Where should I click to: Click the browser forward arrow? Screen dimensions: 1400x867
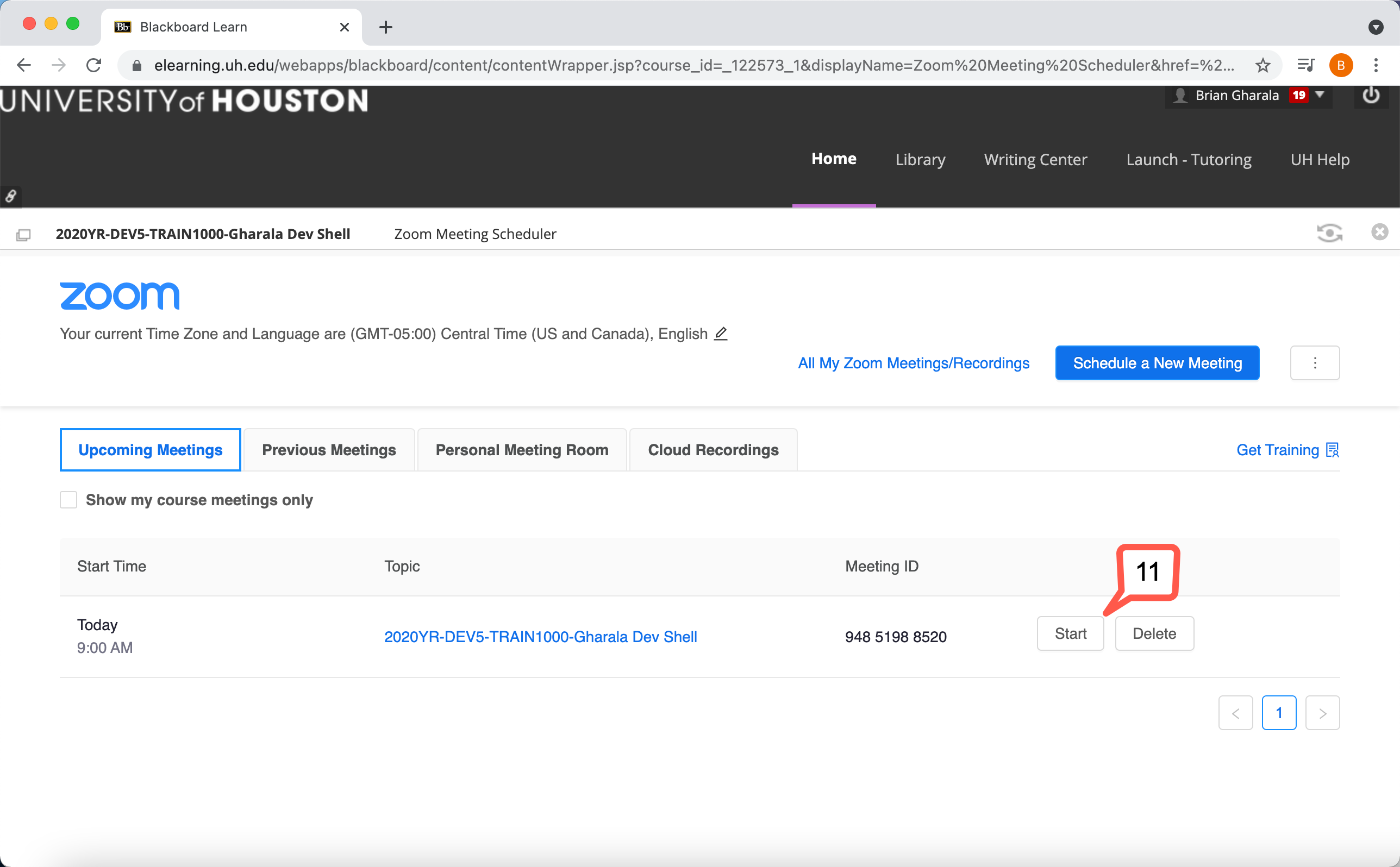click(59, 65)
